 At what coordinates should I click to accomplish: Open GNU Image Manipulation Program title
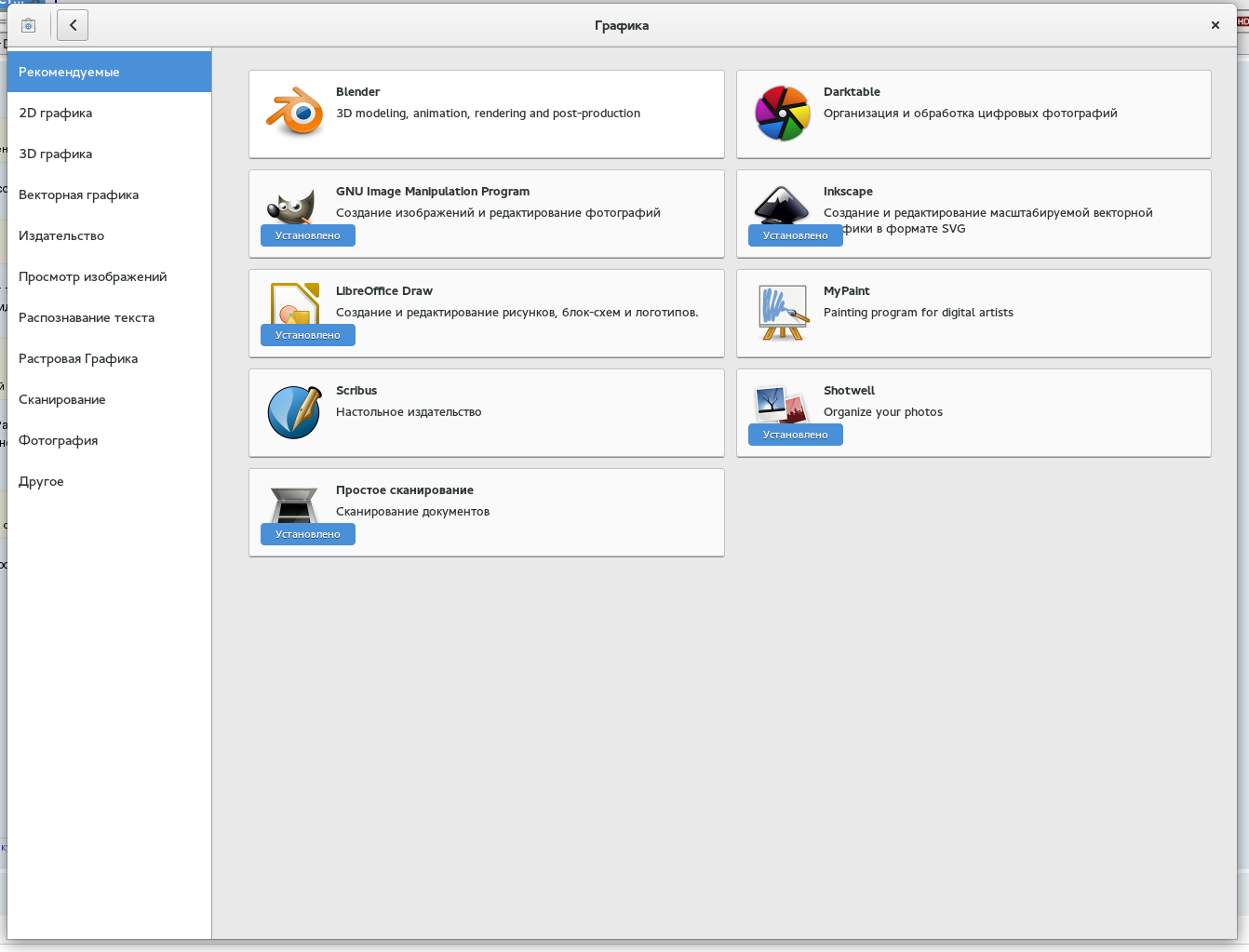433,192
